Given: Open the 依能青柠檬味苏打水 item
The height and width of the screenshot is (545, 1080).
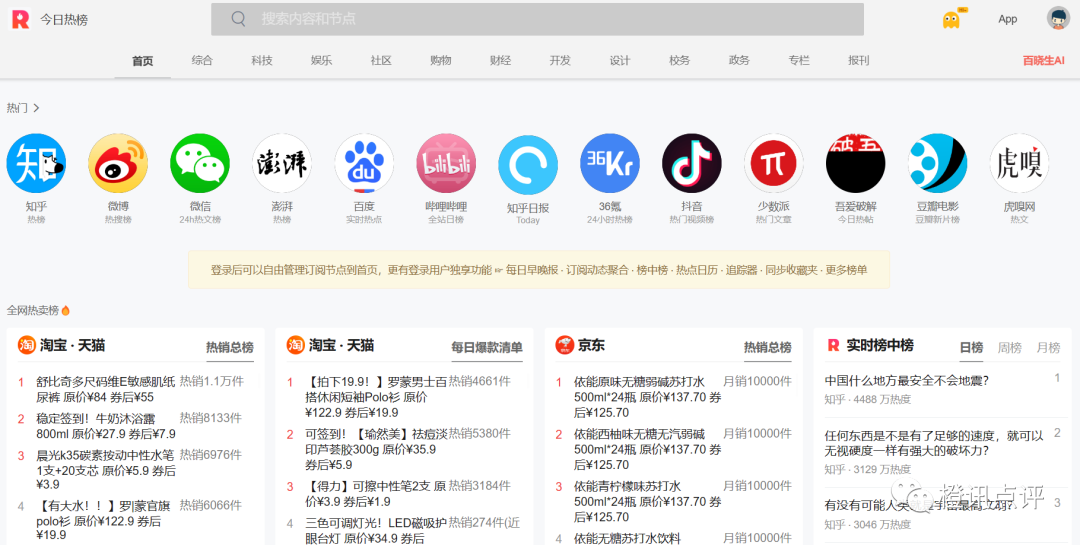Looking at the screenshot, I should coord(647,502).
